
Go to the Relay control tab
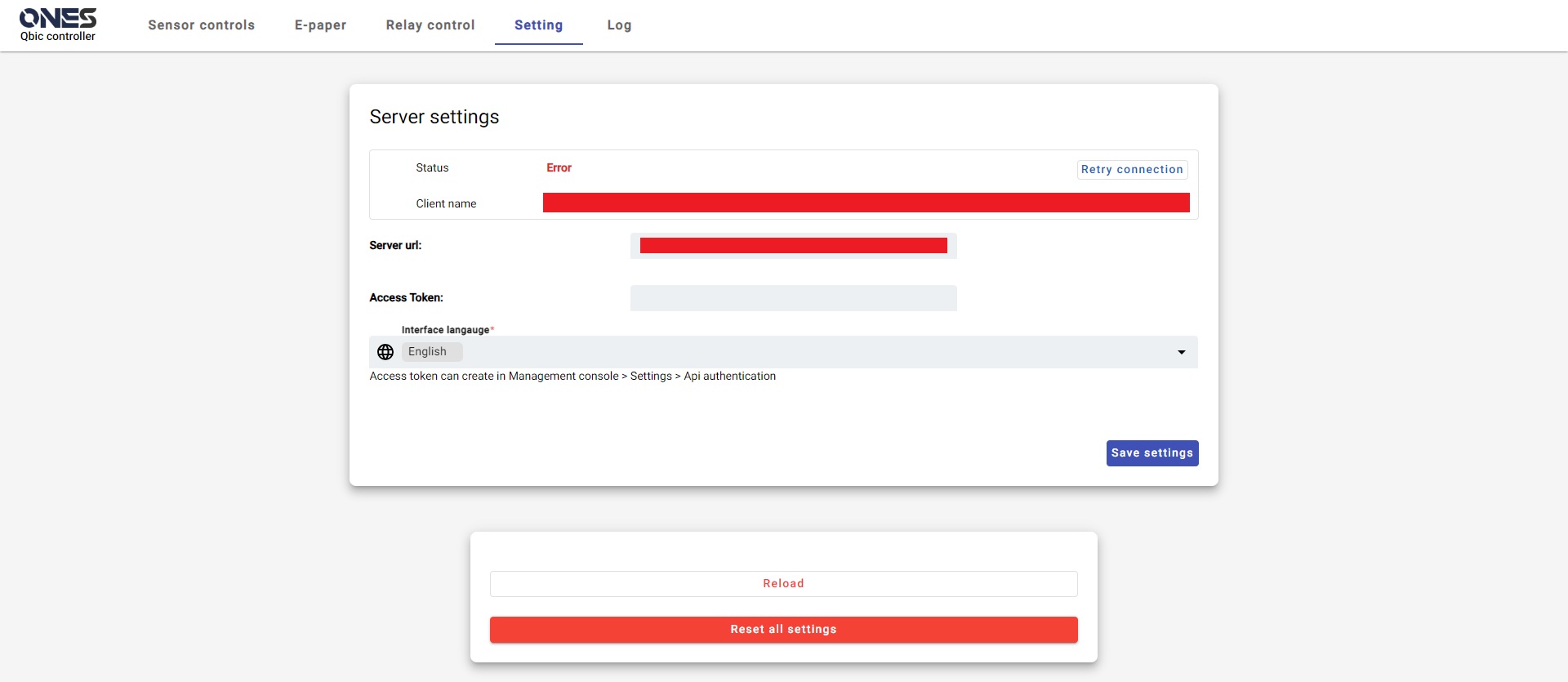click(430, 25)
